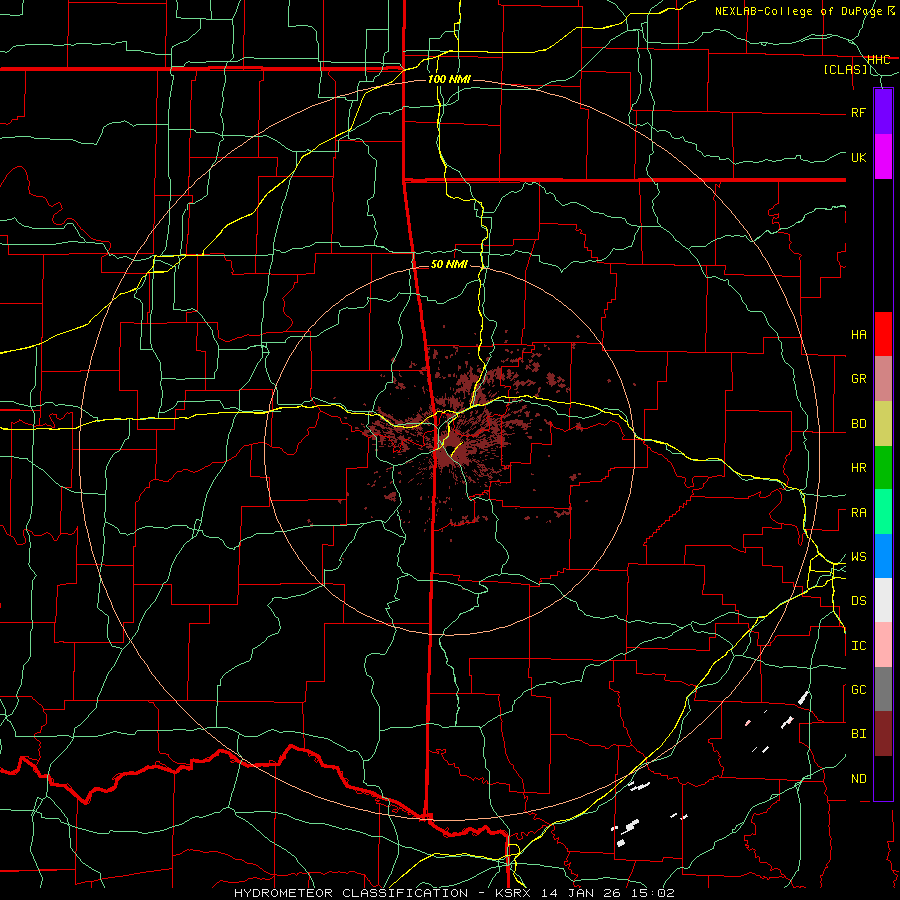Image resolution: width=900 pixels, height=900 pixels.
Task: Click the NEXLAB-College of DuPage text
Action: pyautogui.click(x=799, y=11)
